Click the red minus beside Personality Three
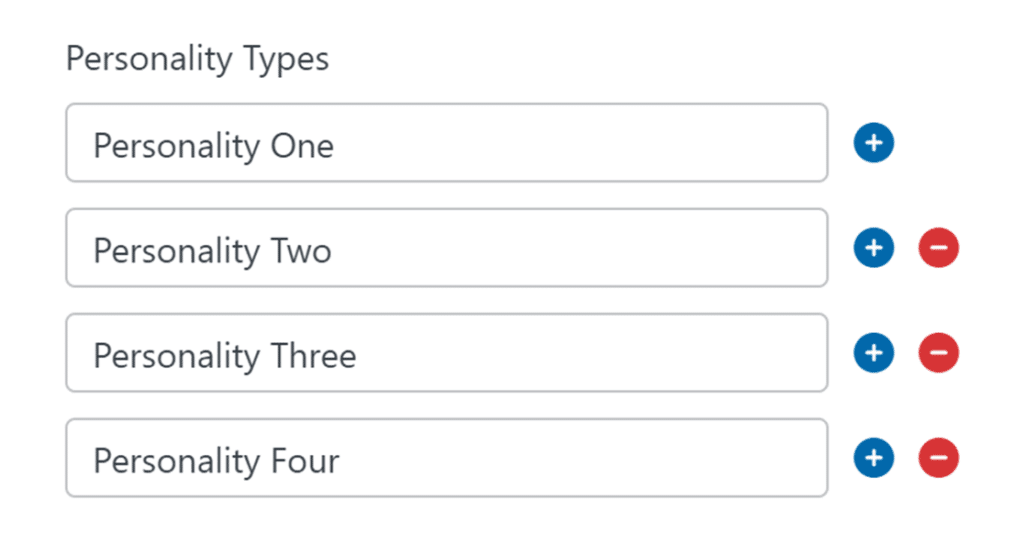The width and height of the screenshot is (1024, 544). coord(938,353)
